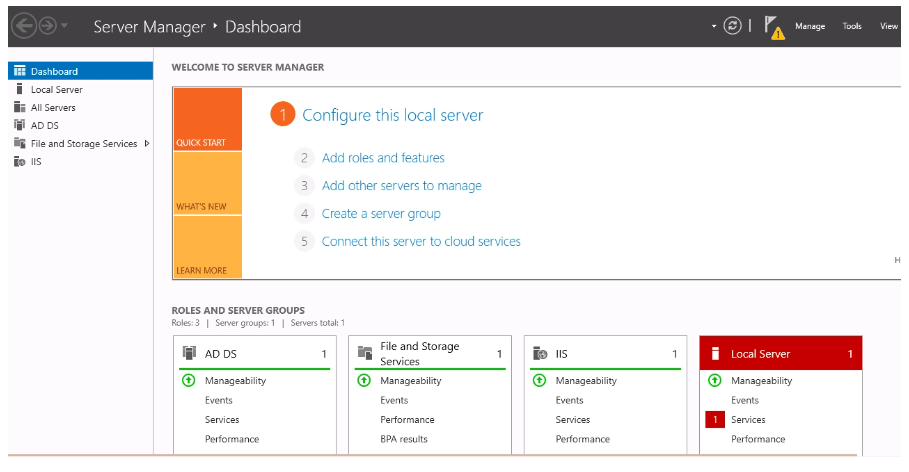Image resolution: width=909 pixels, height=472 pixels.
Task: Click the IIS tile header icon
Action: tap(540, 353)
